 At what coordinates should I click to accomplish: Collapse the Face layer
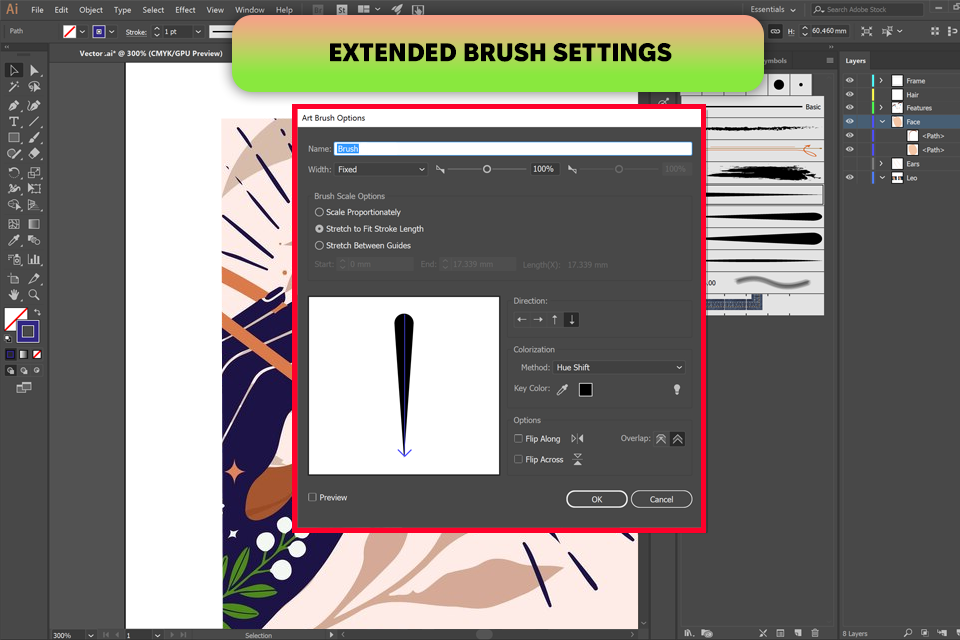click(x=882, y=121)
